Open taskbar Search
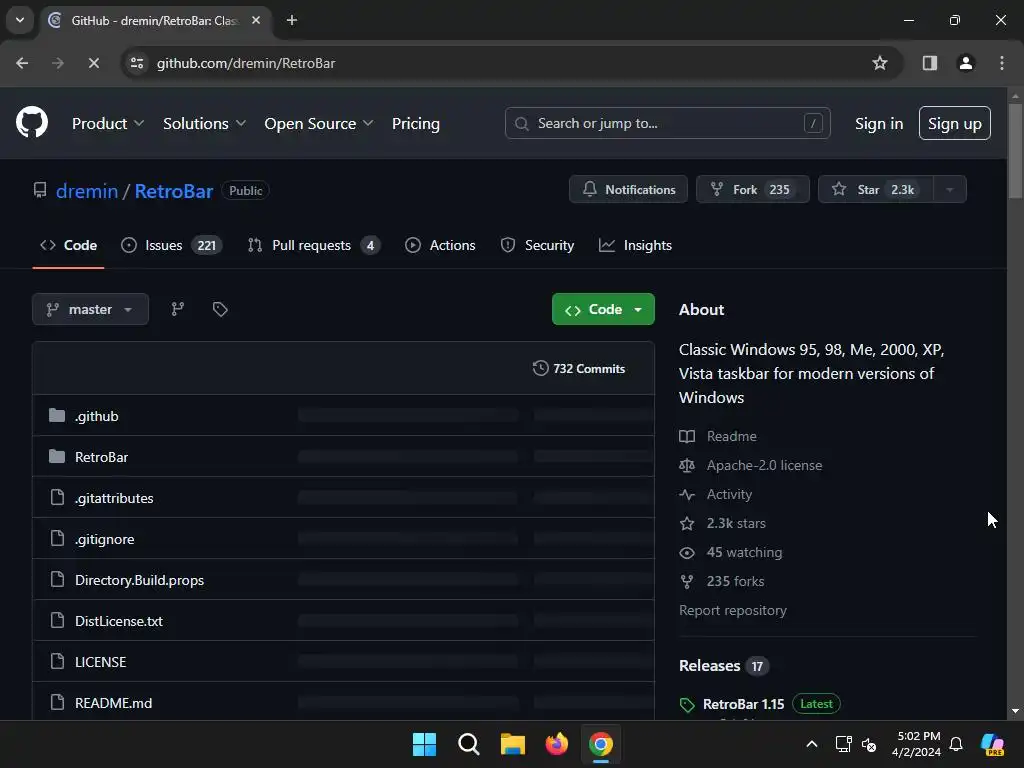1024x768 pixels. pyautogui.click(x=468, y=744)
